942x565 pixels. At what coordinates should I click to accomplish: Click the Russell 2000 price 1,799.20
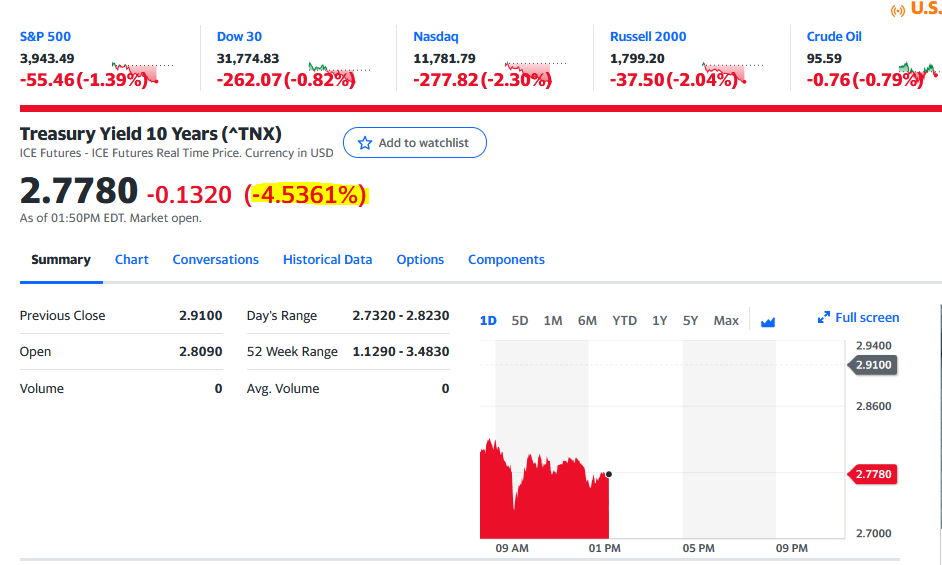637,58
